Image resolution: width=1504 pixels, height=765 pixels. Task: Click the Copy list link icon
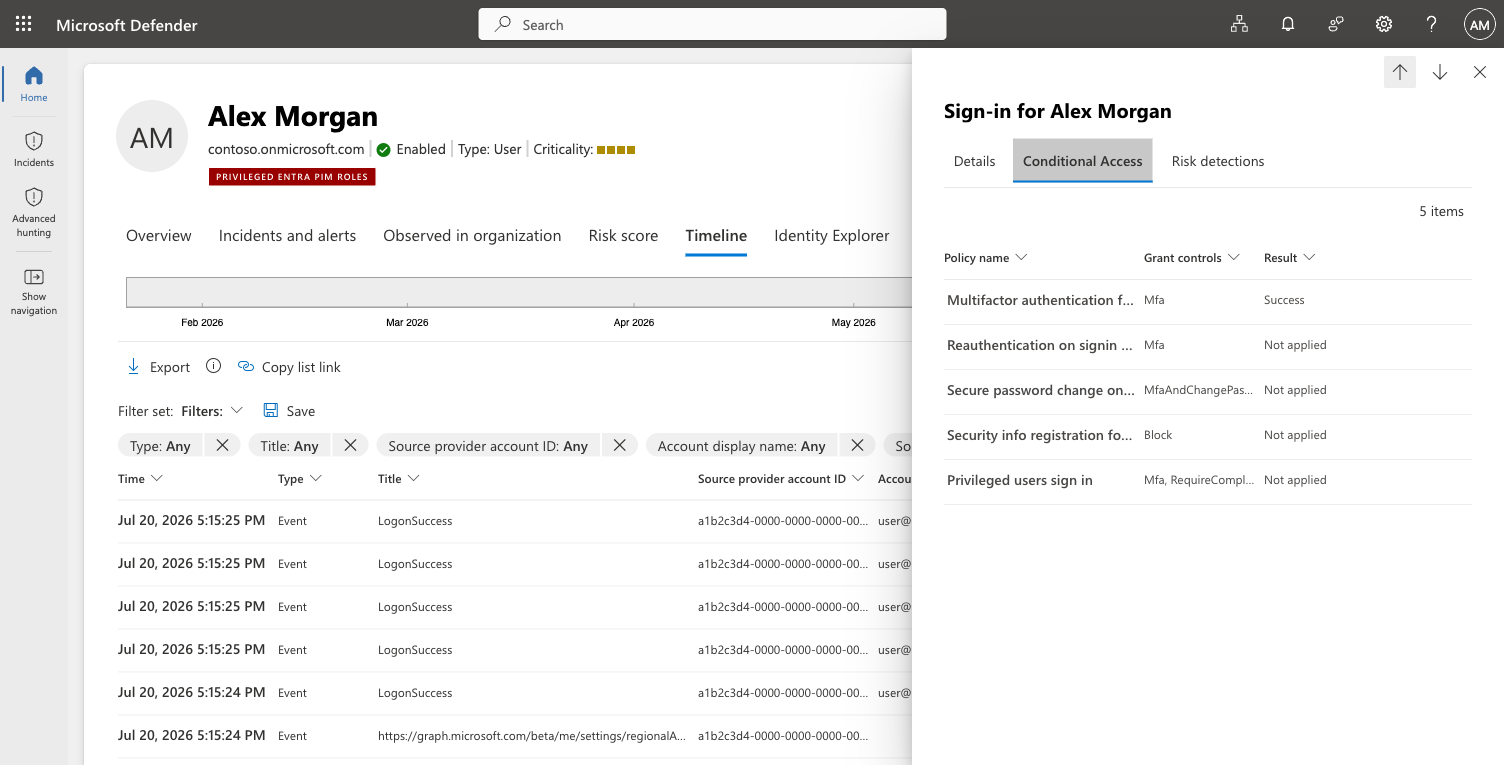[246, 367]
